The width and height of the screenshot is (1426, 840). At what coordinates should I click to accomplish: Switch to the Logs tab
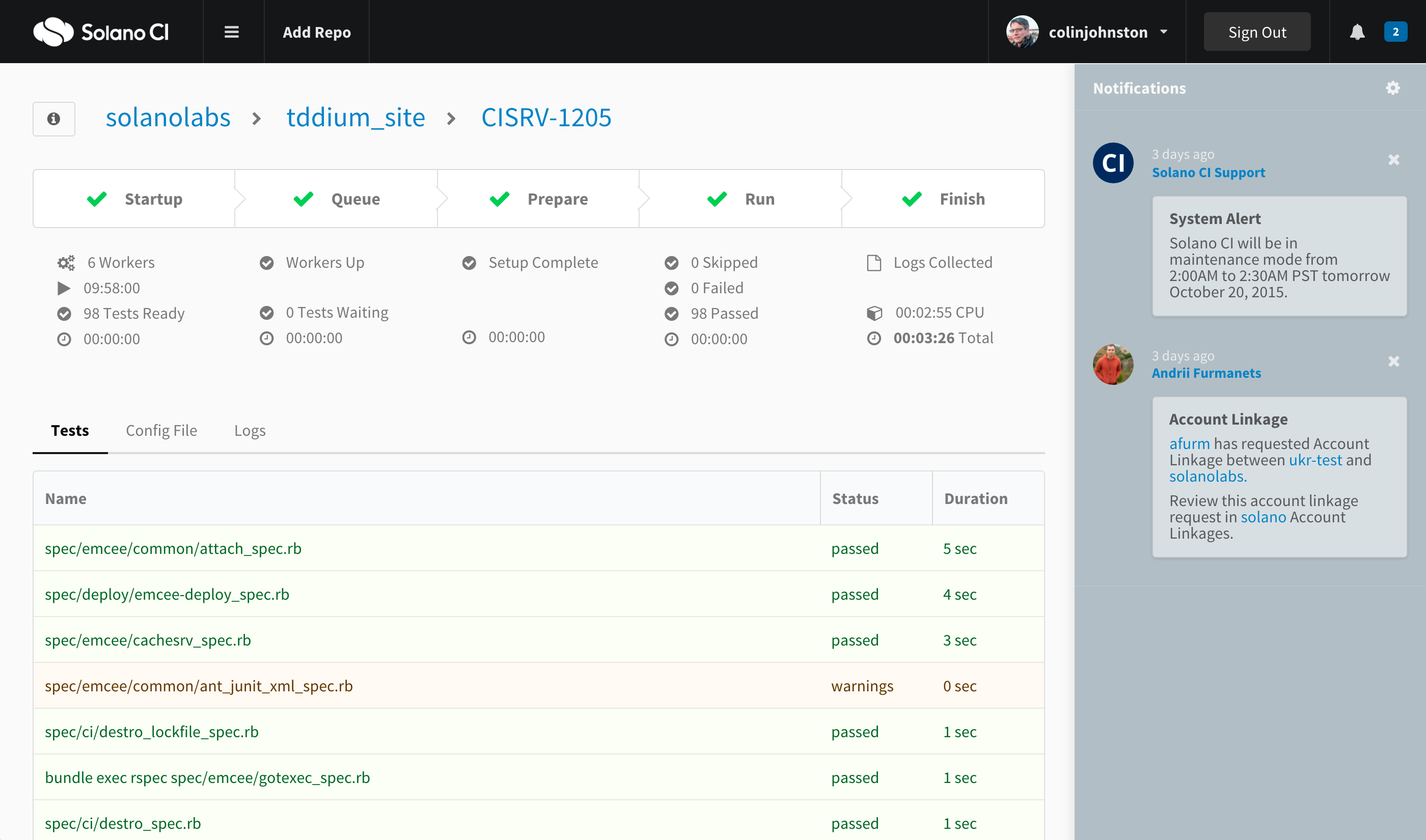(x=250, y=431)
